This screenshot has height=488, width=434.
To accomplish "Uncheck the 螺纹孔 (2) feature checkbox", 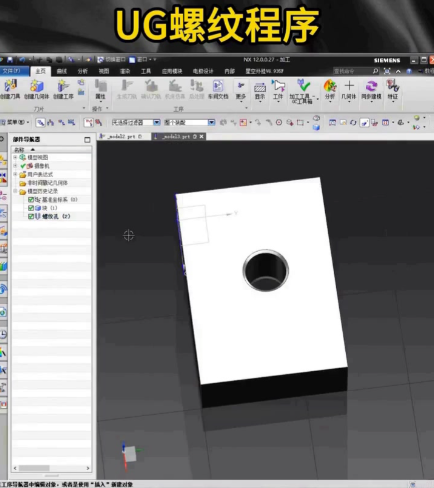I will point(31,216).
